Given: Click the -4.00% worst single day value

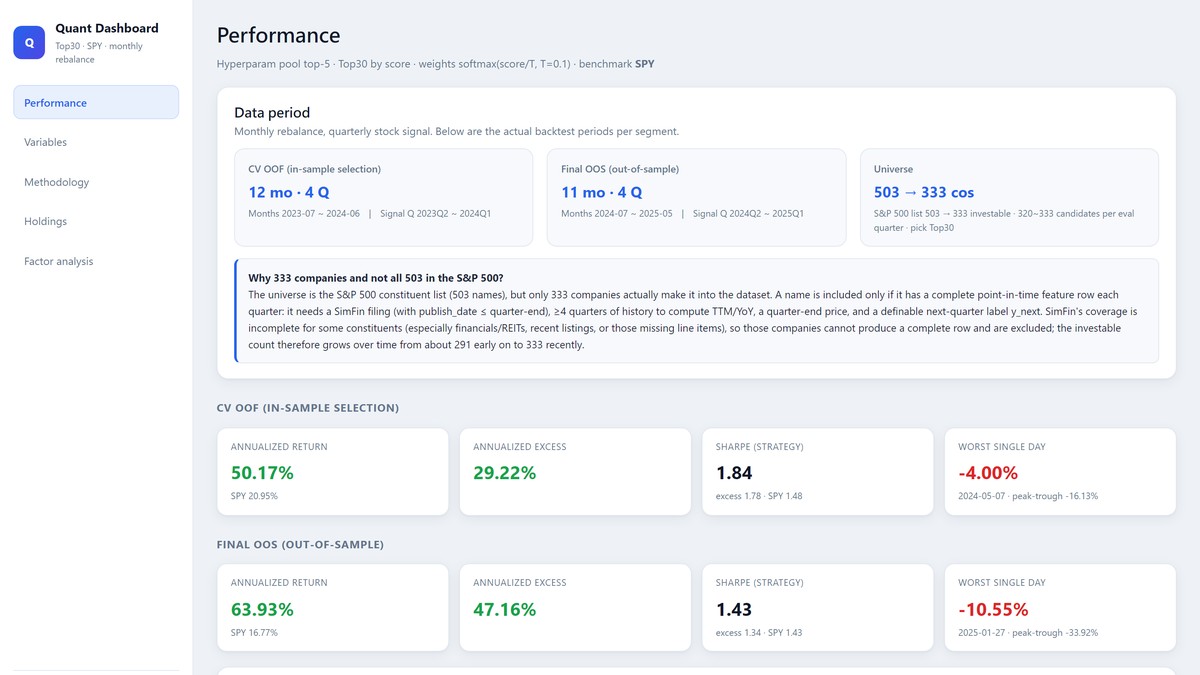Looking at the screenshot, I should point(988,473).
